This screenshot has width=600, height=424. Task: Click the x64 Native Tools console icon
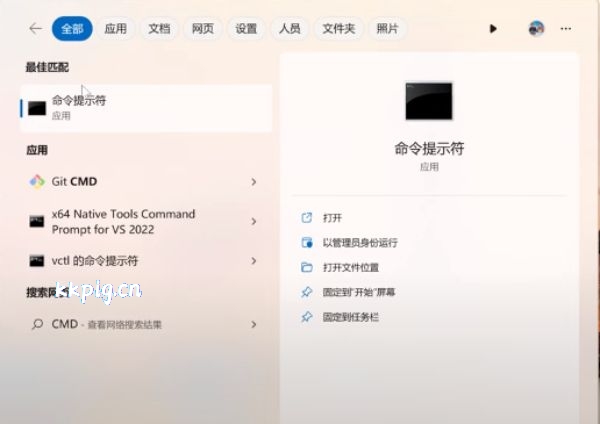[x=37, y=222]
